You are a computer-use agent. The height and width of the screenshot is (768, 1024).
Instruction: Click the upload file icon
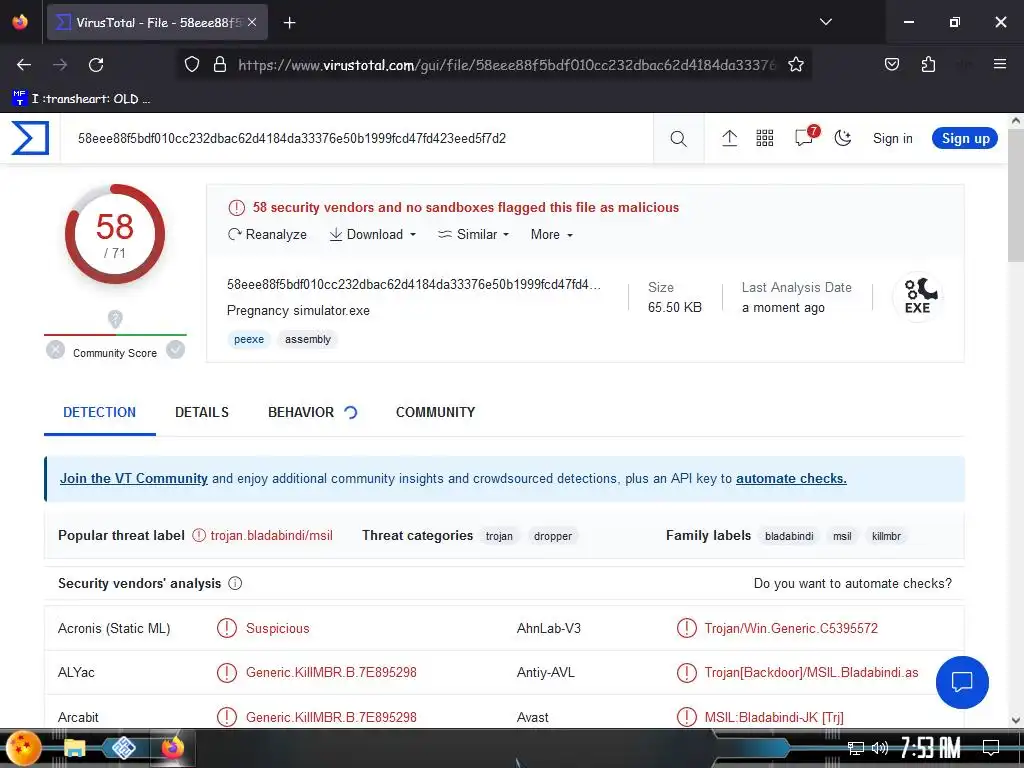[729, 138]
